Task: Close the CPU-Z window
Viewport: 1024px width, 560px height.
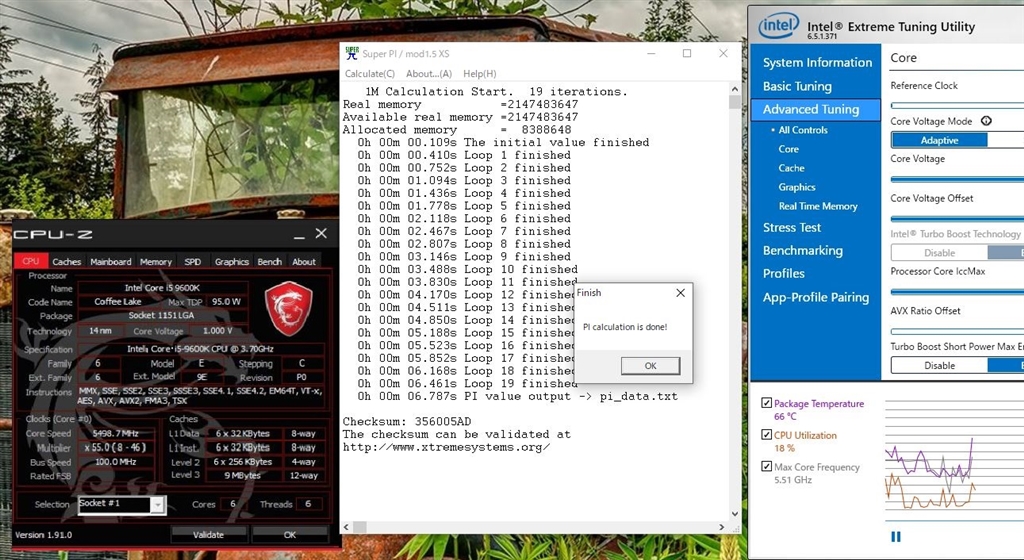Action: pyautogui.click(x=321, y=233)
